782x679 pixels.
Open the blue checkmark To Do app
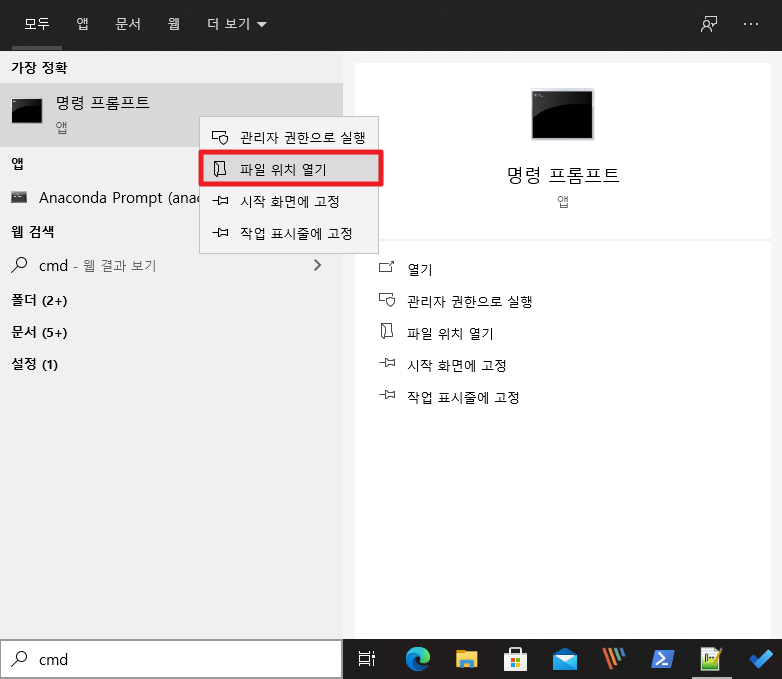pos(761,659)
